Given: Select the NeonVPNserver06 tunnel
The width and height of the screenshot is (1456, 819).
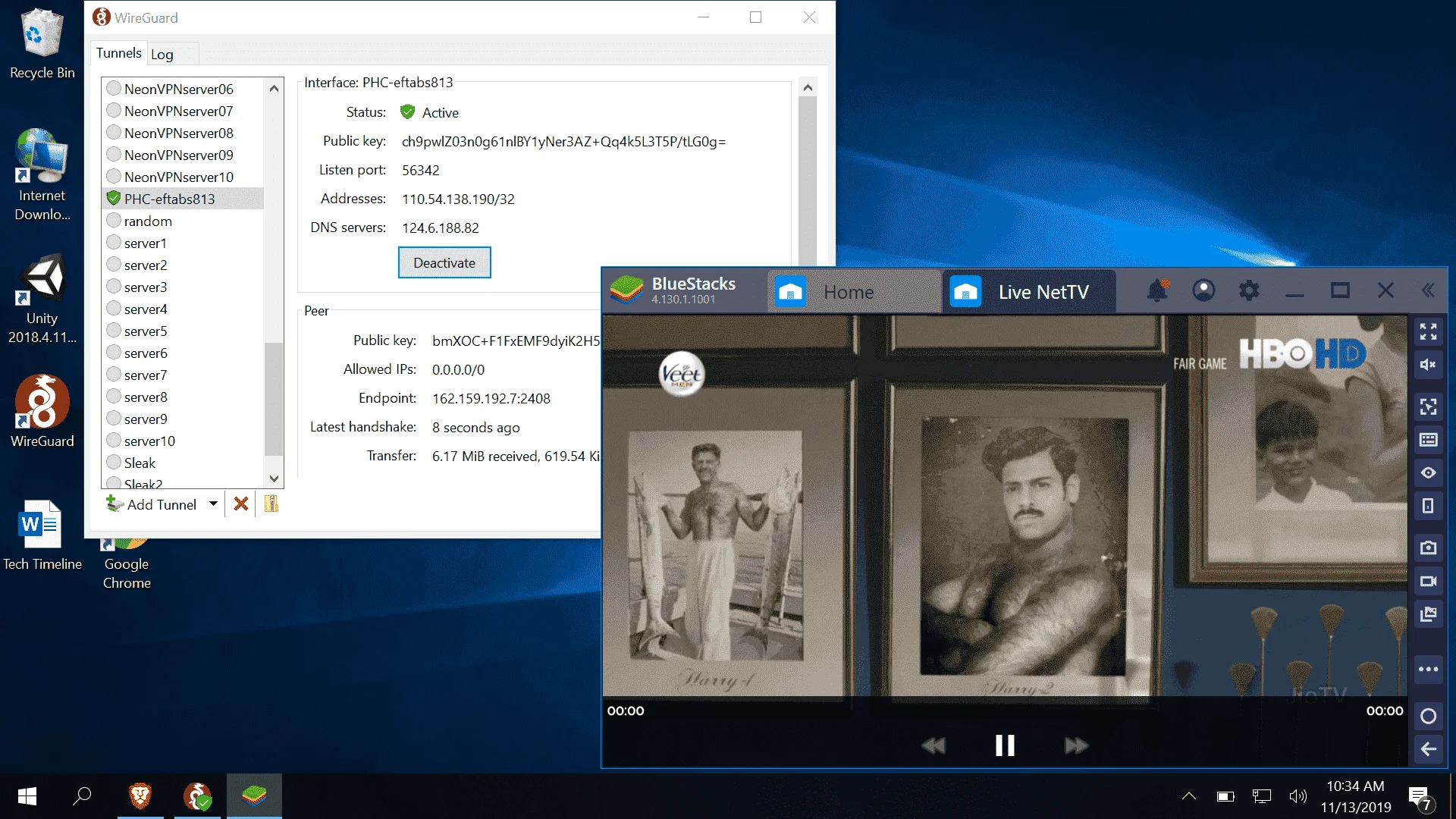Looking at the screenshot, I should [x=183, y=89].
